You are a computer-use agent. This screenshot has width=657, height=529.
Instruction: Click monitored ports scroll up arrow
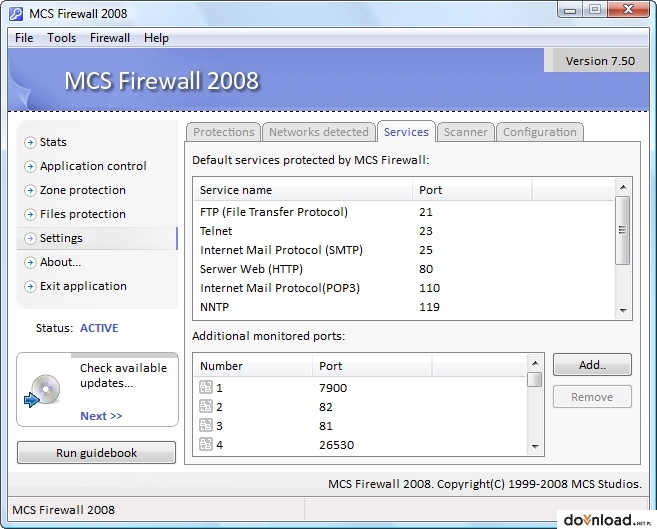click(x=535, y=363)
